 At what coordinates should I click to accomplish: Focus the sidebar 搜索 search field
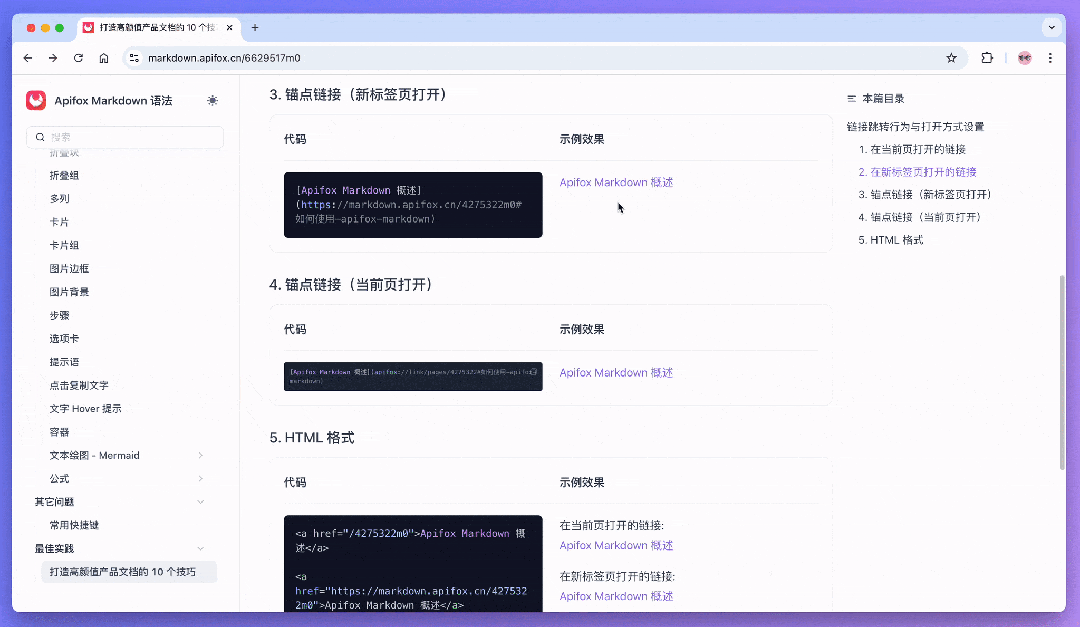[x=125, y=137]
